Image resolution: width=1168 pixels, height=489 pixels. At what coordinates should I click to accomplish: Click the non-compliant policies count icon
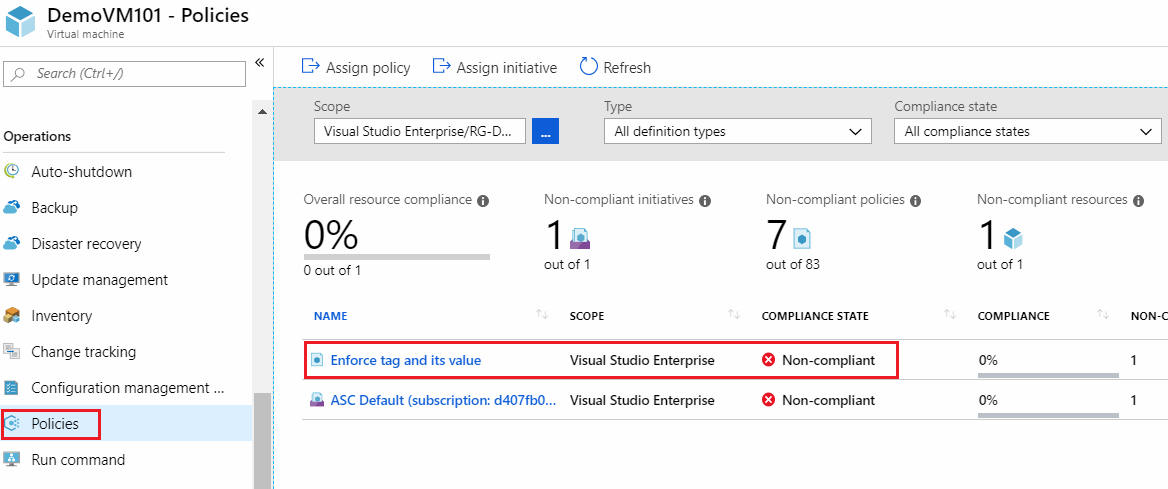coord(802,239)
